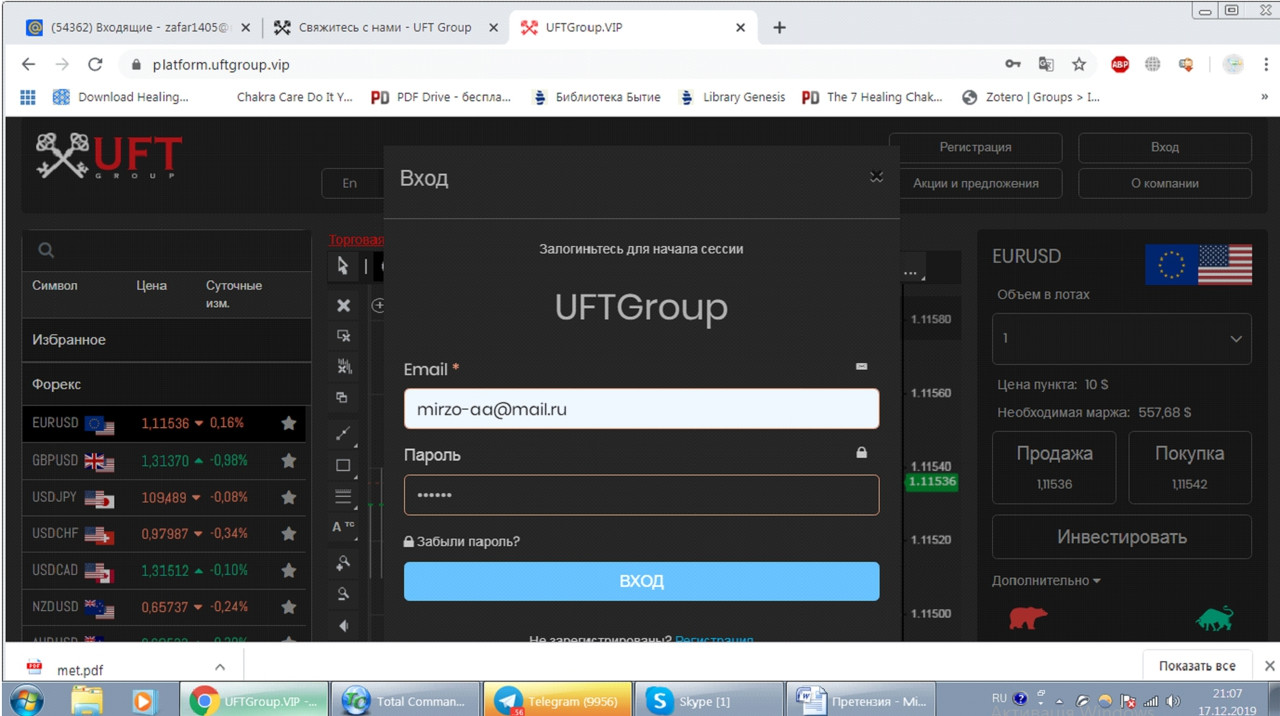Click the Windows Start button

(x=28, y=701)
